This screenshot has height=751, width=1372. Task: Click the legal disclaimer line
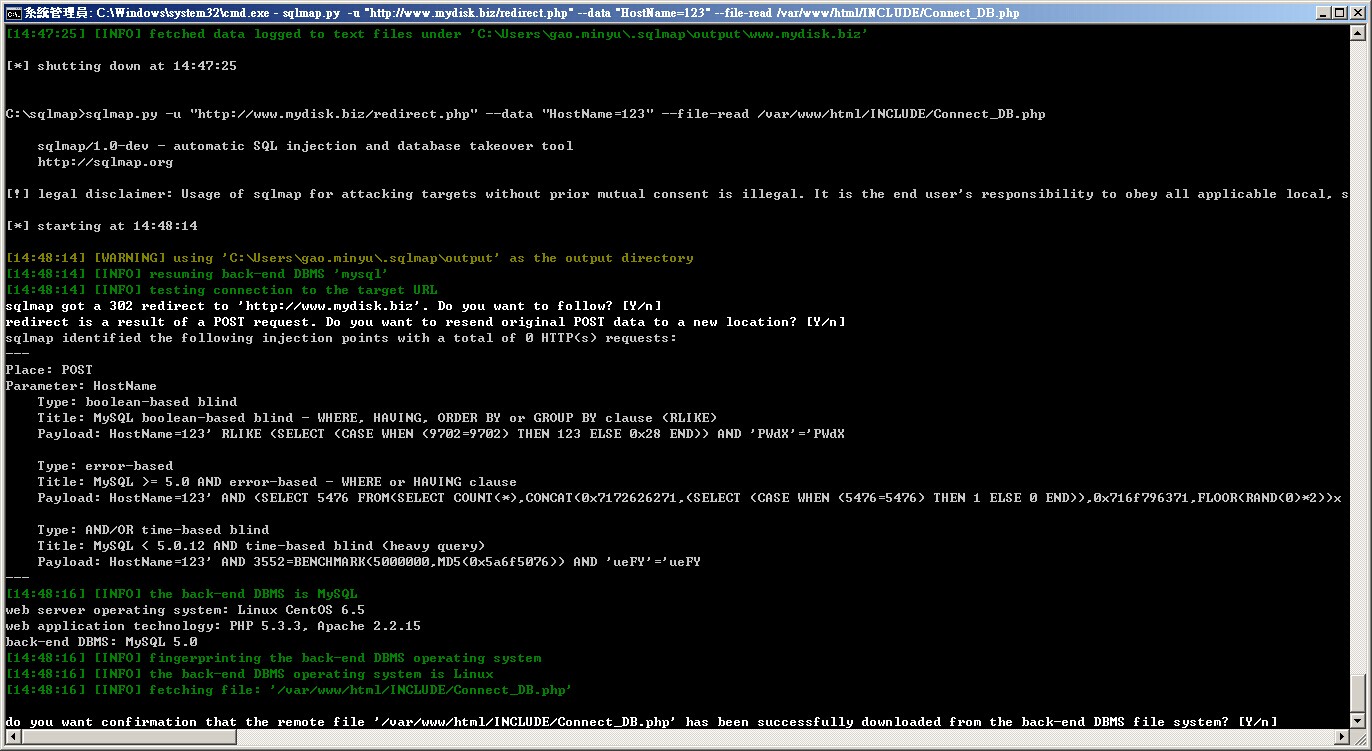click(677, 194)
